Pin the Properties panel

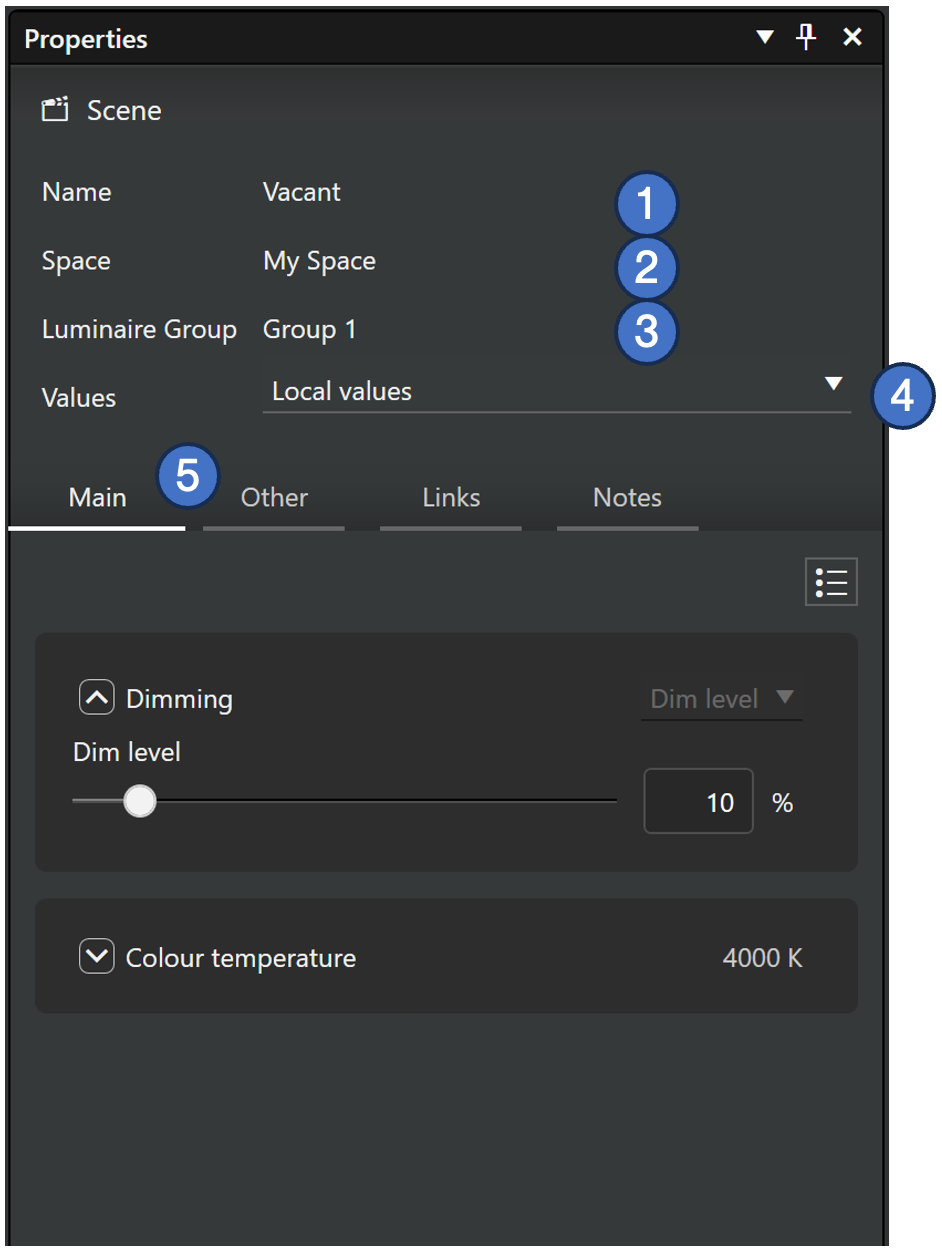pyautogui.click(x=806, y=38)
